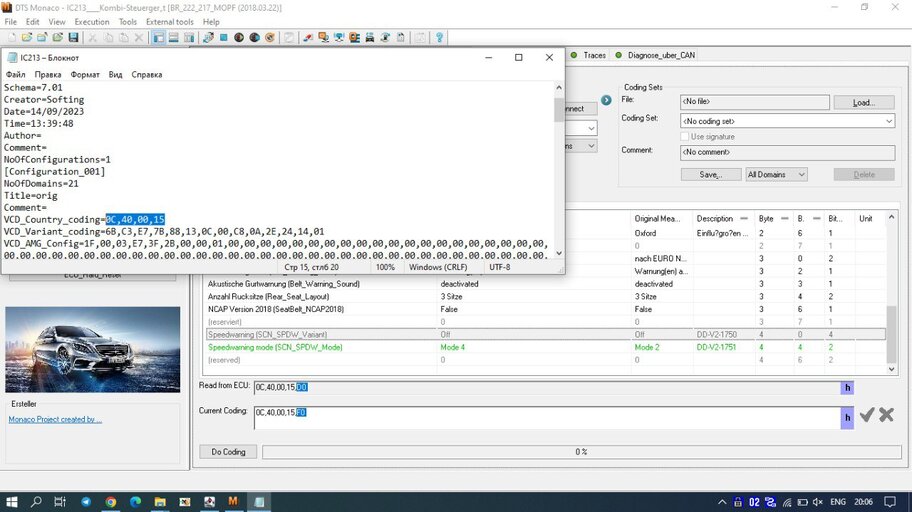Toggle hex 'h' button next to Read from ECU
Viewport: 912px width, 512px height.
(x=847, y=387)
